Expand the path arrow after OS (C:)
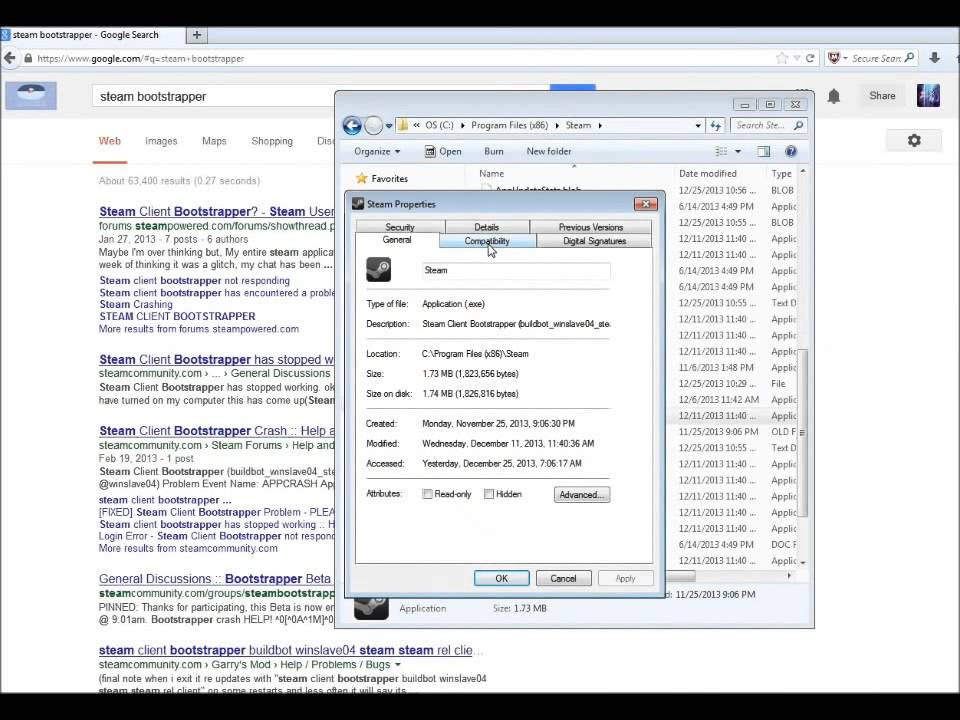 pos(462,126)
